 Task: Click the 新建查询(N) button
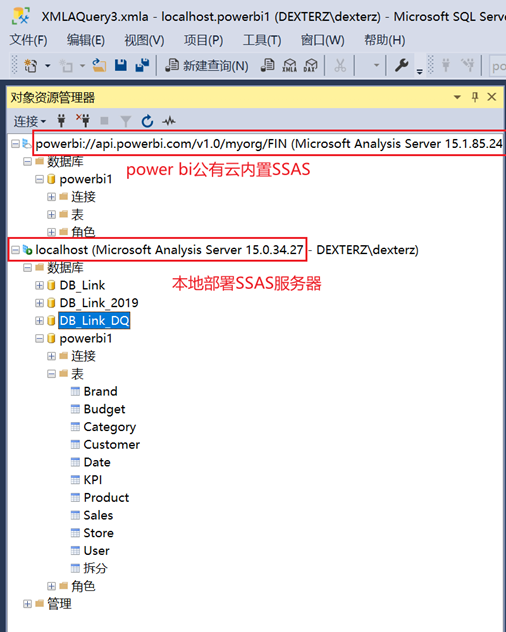[207, 65]
